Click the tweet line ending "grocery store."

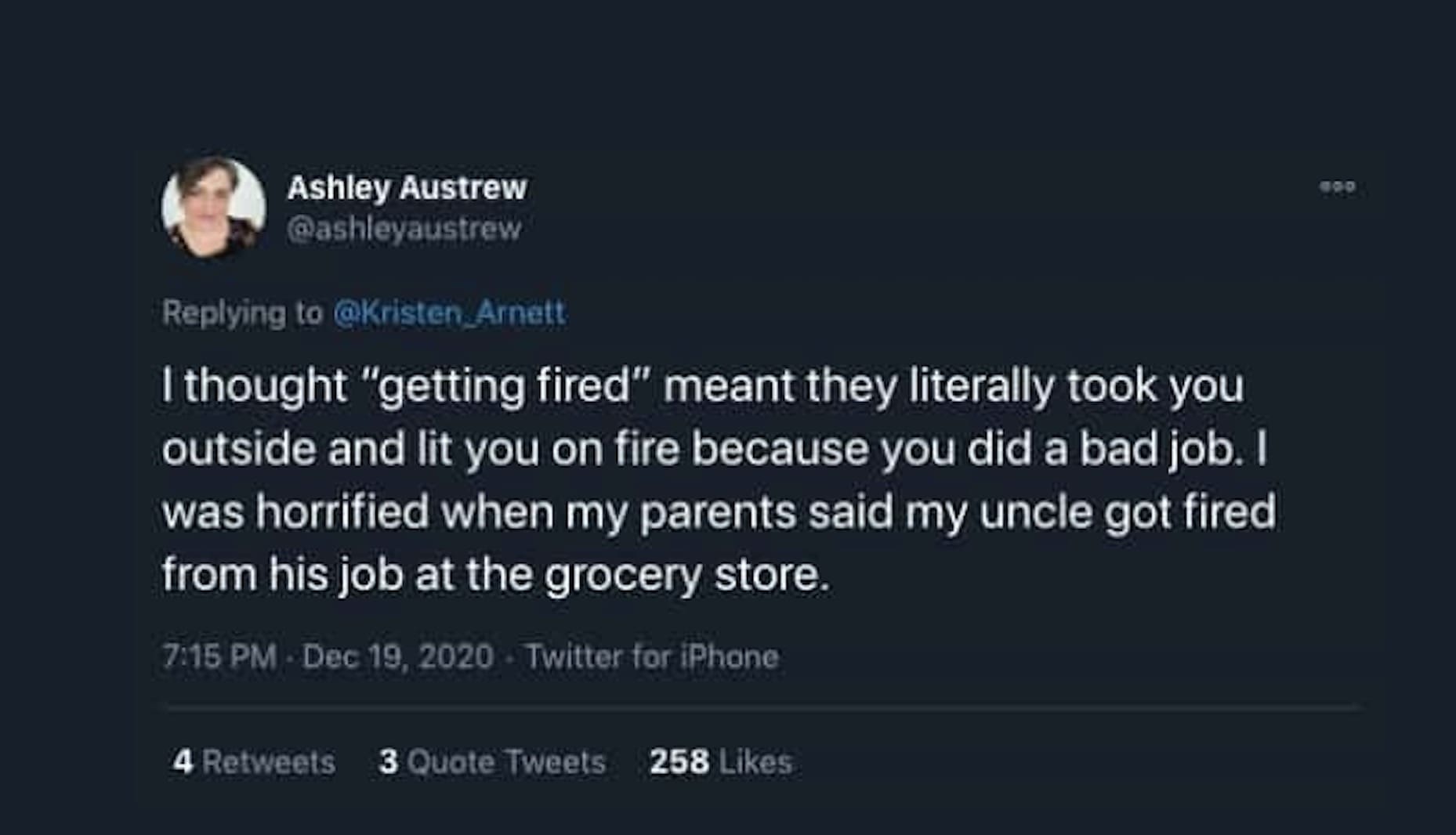pos(495,574)
